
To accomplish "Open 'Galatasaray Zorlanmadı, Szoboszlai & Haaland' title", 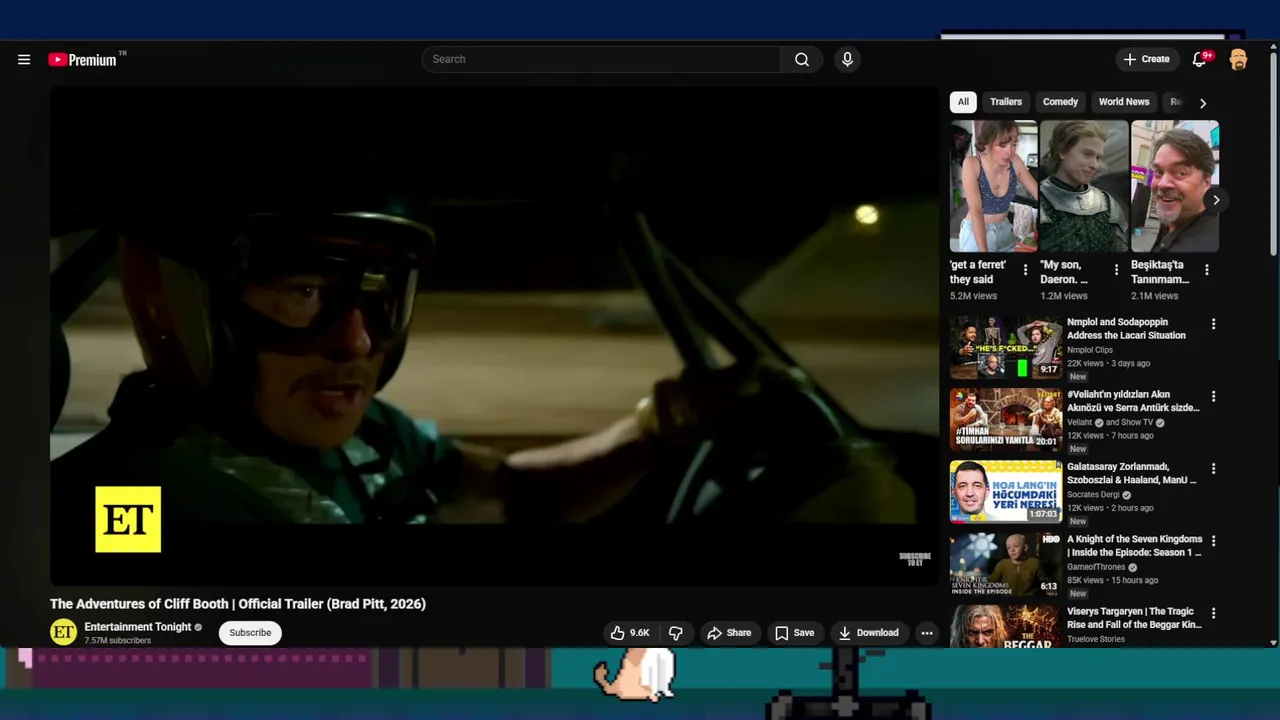I will tap(1132, 473).
